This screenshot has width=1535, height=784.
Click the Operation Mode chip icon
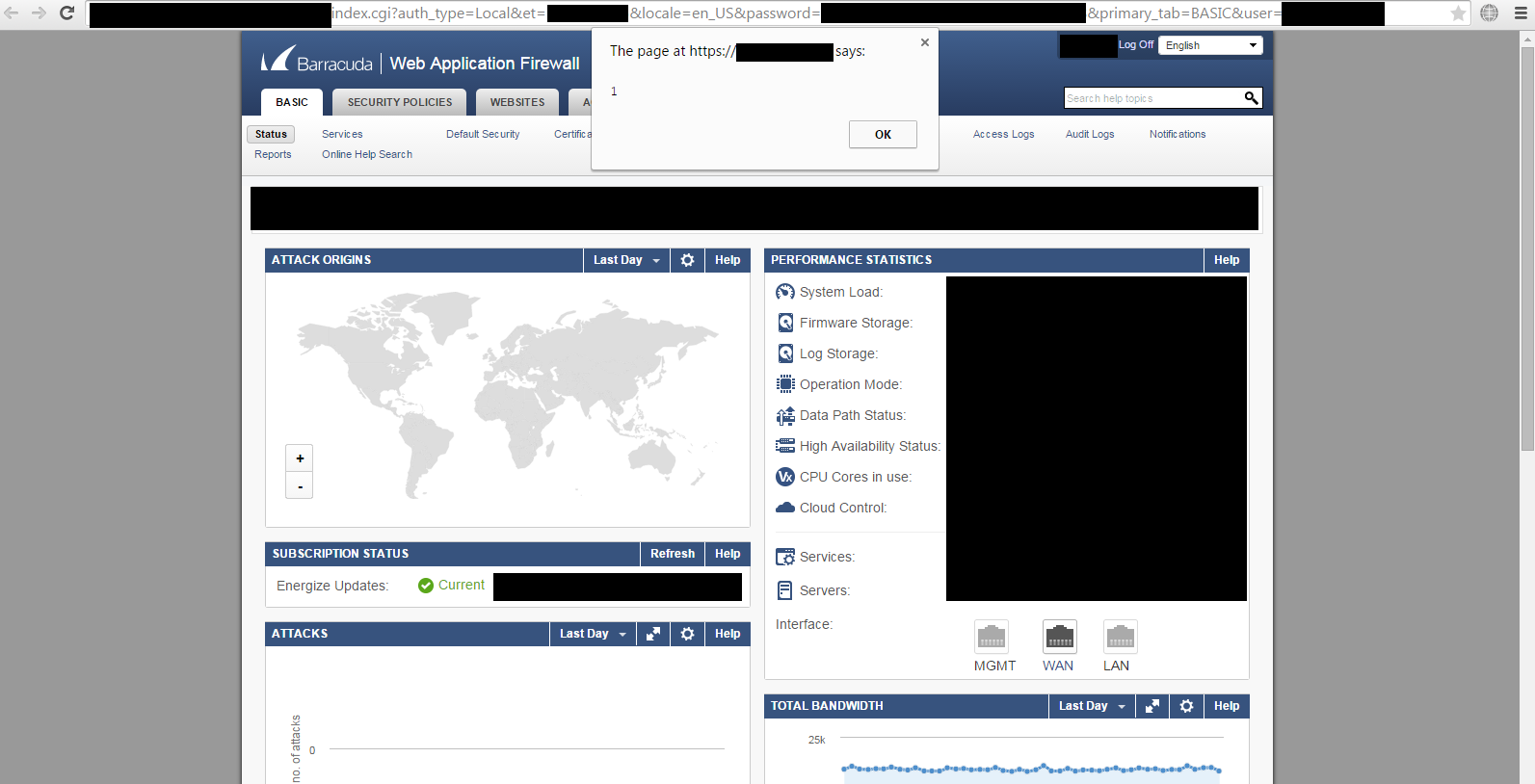pyautogui.click(x=785, y=384)
